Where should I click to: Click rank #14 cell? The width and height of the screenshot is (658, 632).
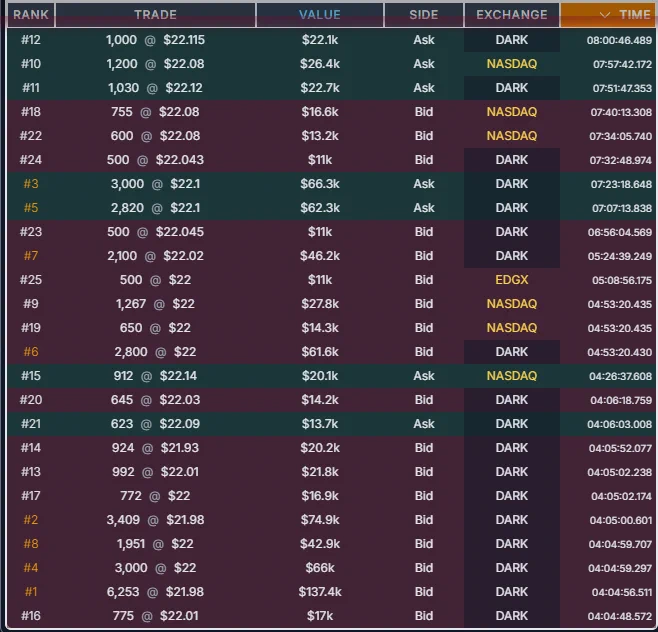tap(31, 448)
